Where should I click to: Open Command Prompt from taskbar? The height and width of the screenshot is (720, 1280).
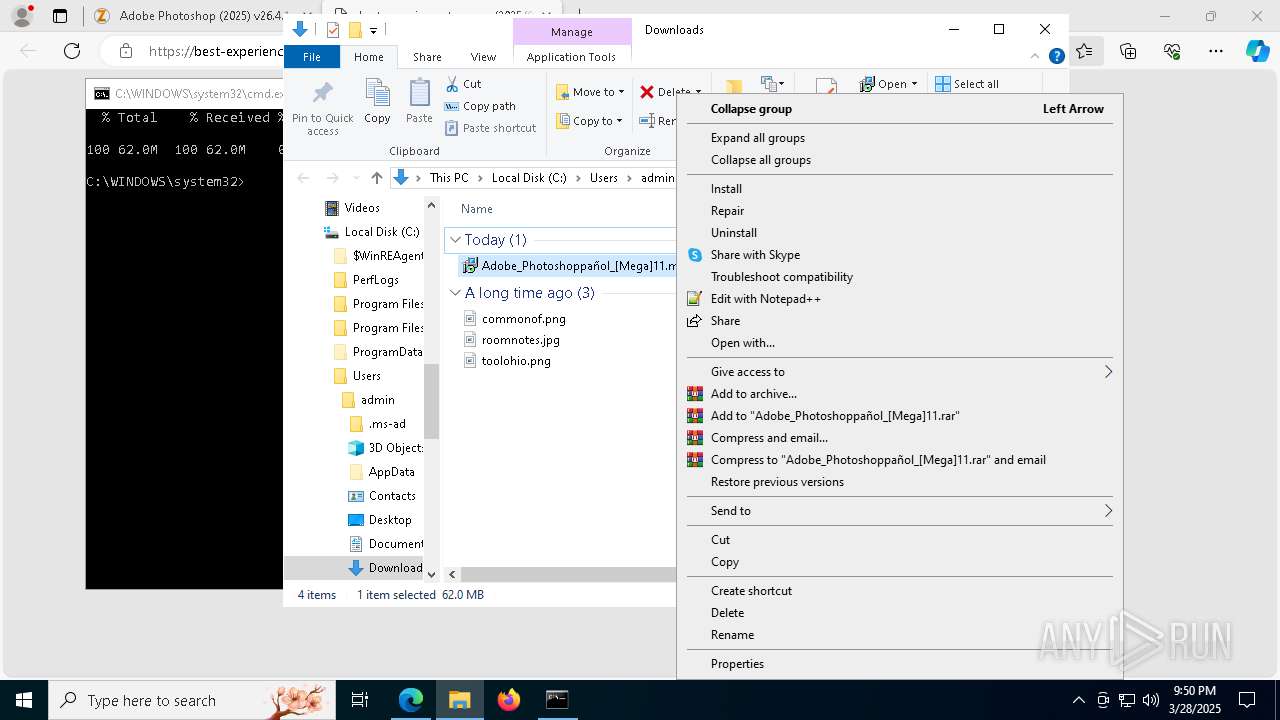tap(557, 700)
